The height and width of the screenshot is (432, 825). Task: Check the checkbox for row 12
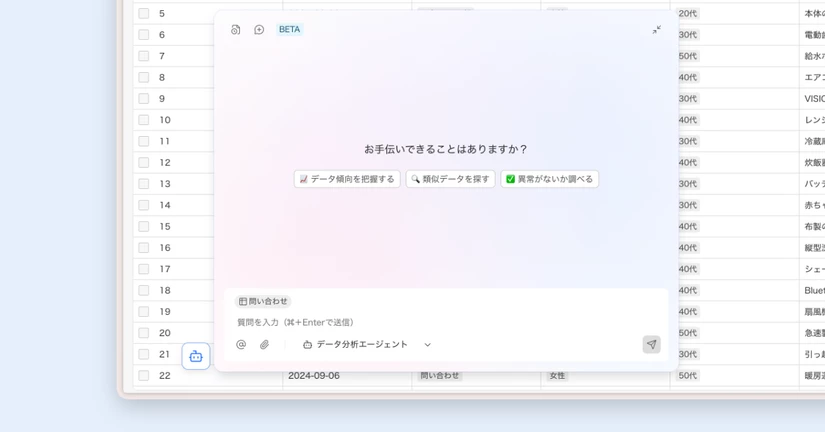click(x=144, y=163)
